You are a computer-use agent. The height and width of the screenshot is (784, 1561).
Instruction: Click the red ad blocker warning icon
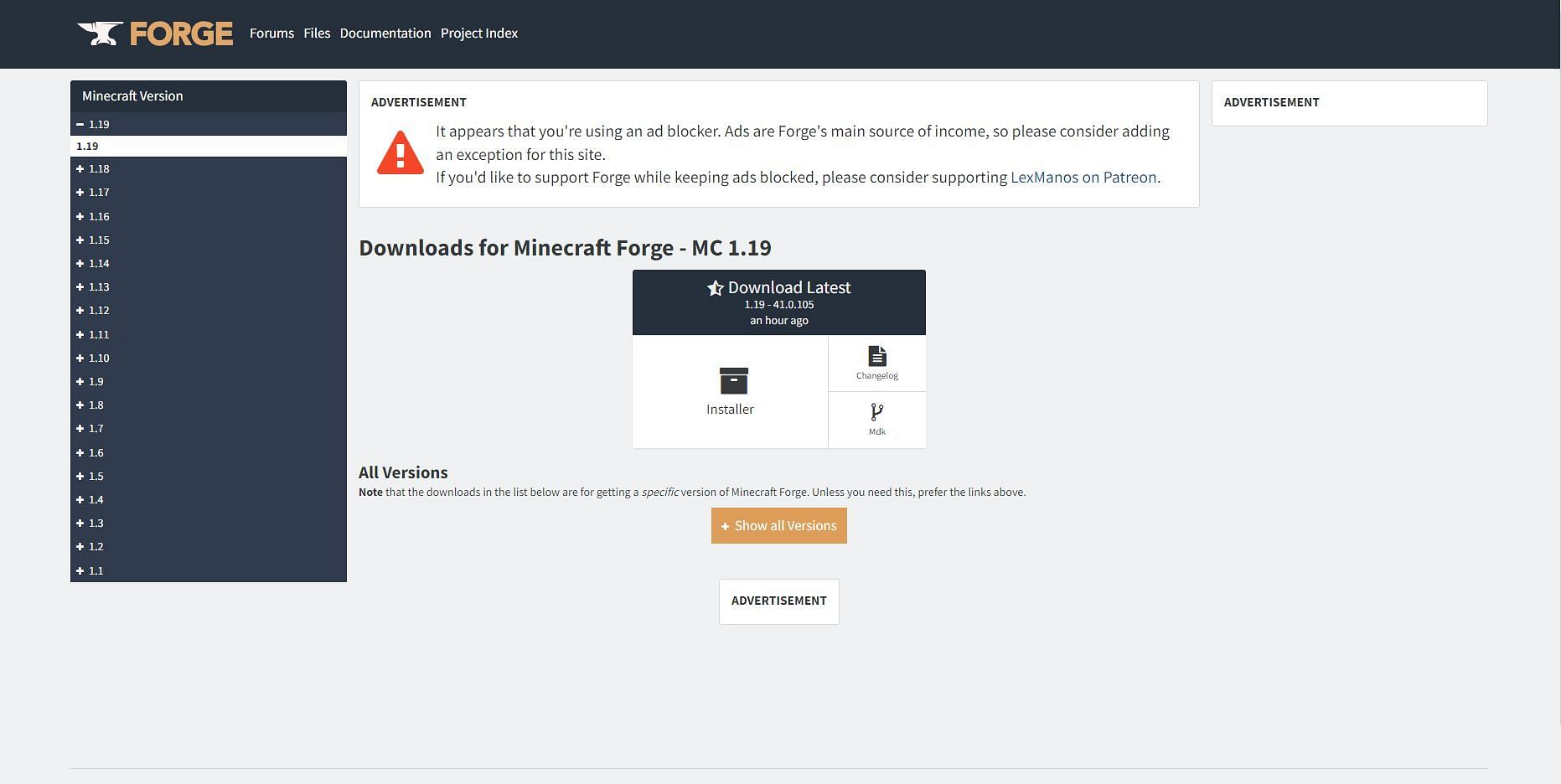coord(401,152)
